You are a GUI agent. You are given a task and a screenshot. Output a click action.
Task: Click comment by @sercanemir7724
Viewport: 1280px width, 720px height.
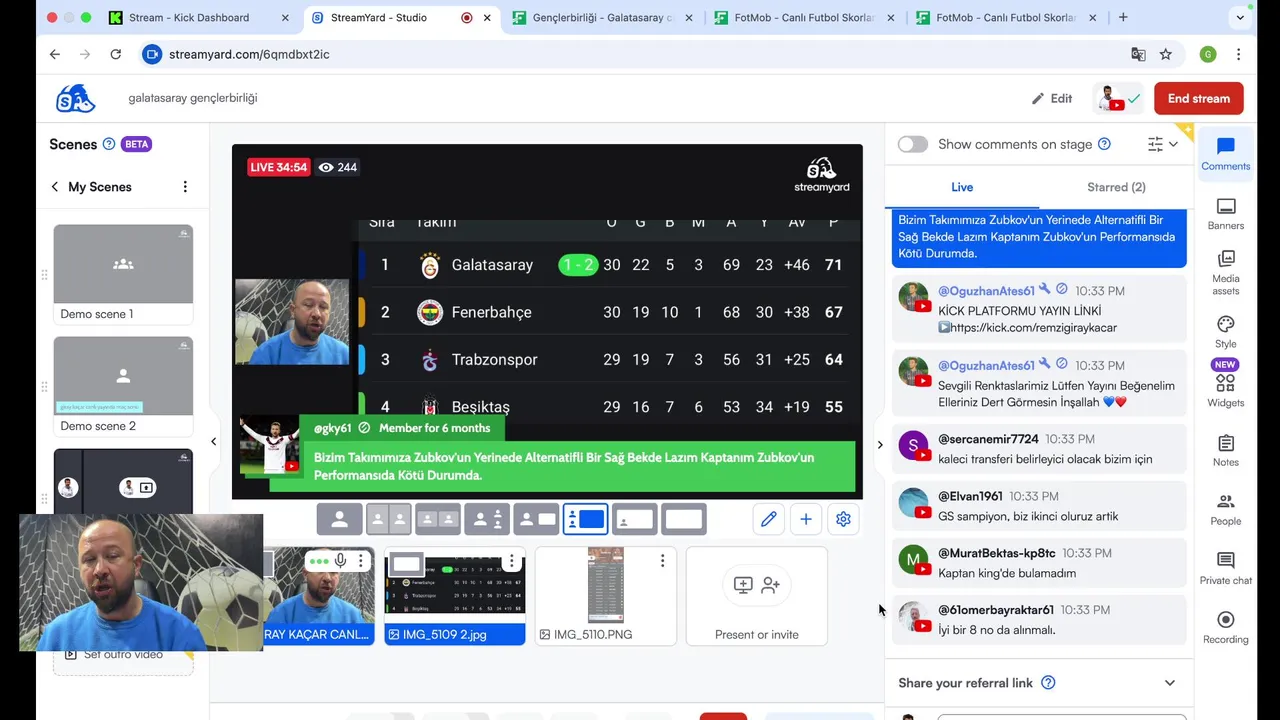pyautogui.click(x=1038, y=449)
